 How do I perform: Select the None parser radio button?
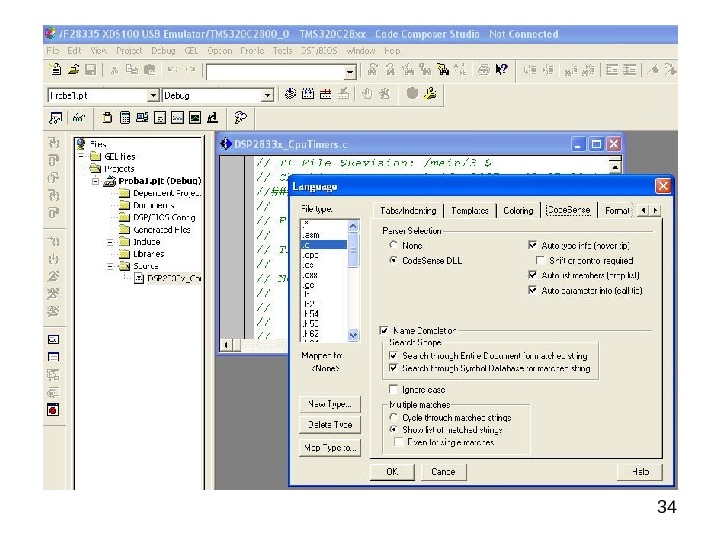[393, 245]
